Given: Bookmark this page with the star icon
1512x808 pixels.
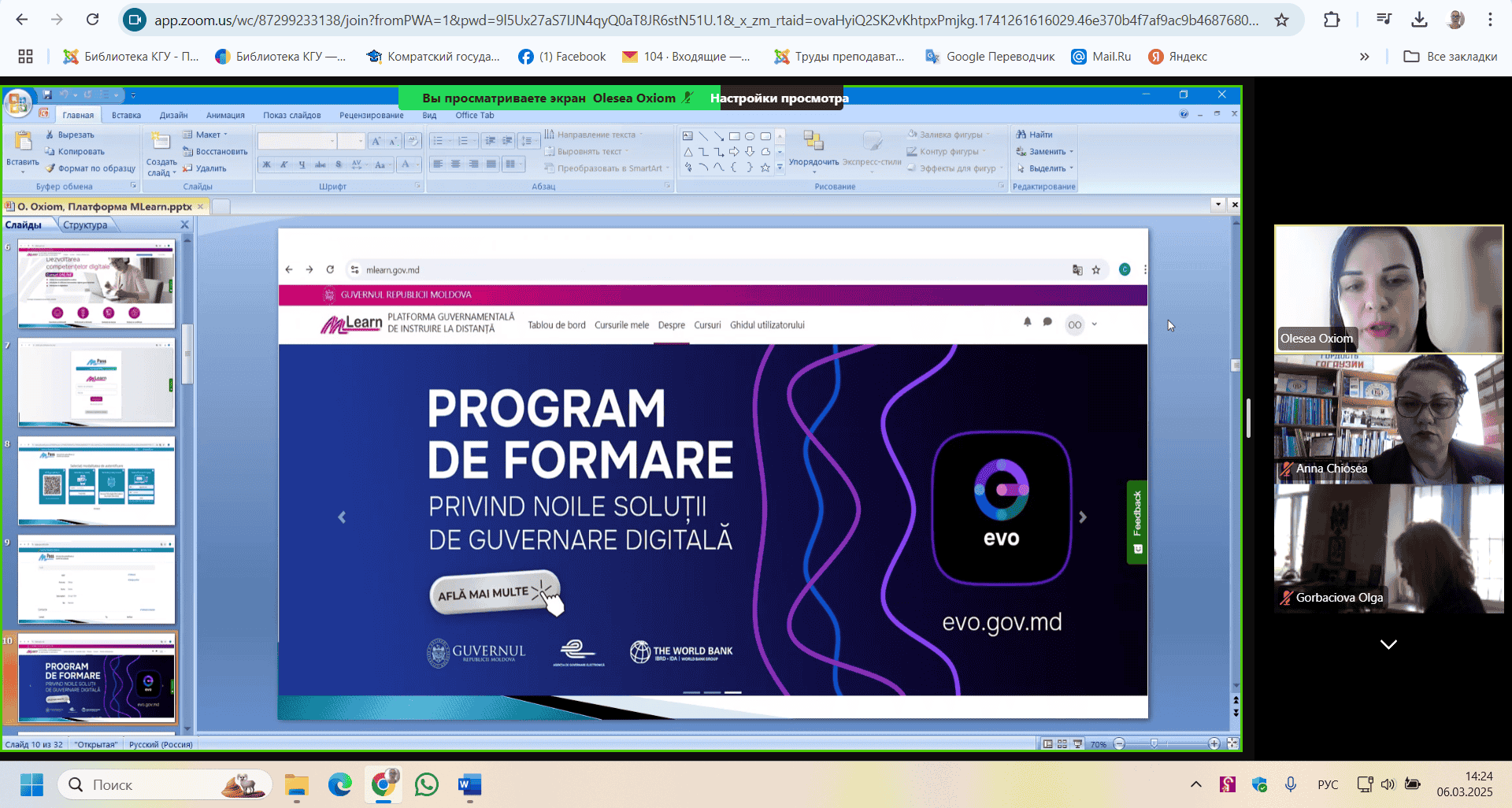Looking at the screenshot, I should pyautogui.click(x=1282, y=20).
